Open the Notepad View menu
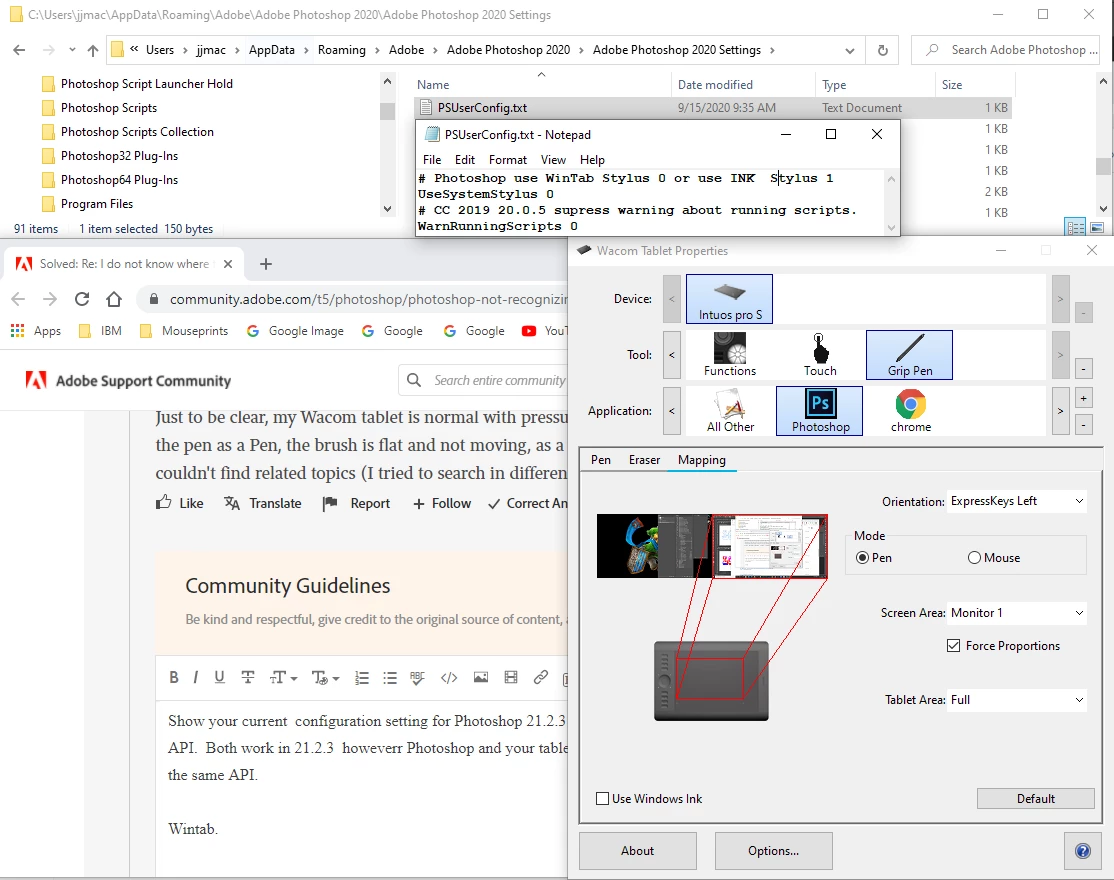The width and height of the screenshot is (1114, 880). pyautogui.click(x=553, y=160)
